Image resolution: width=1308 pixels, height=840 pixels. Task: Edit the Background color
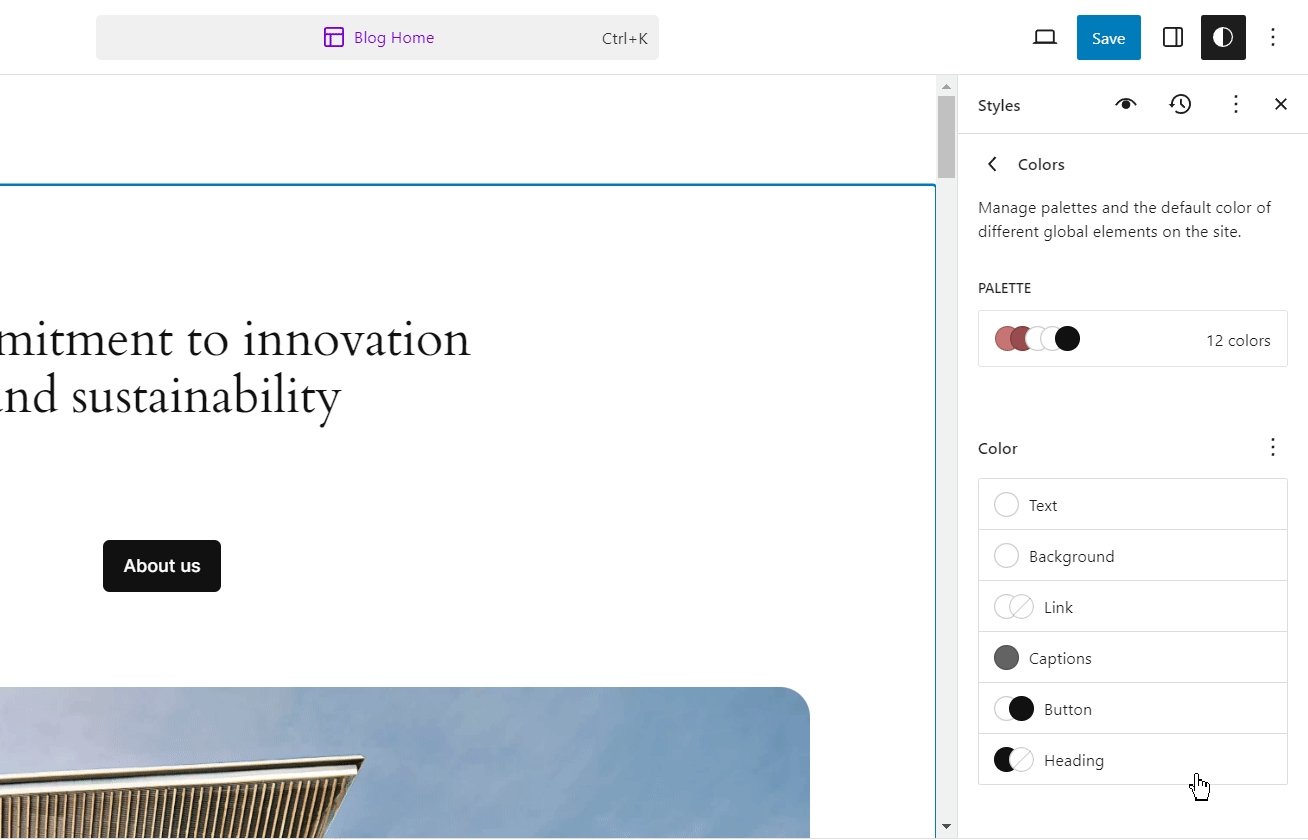tap(1132, 556)
